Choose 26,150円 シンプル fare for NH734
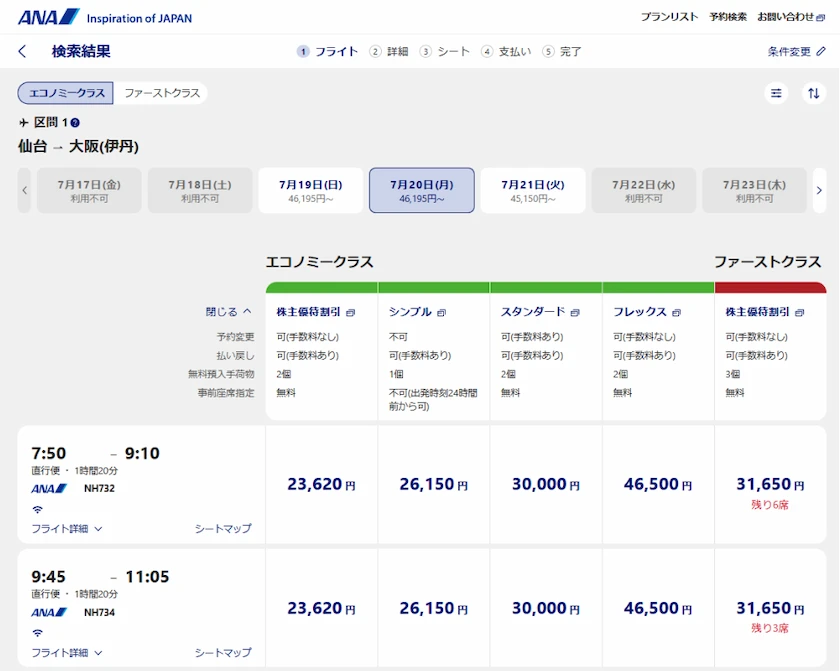 click(x=433, y=608)
